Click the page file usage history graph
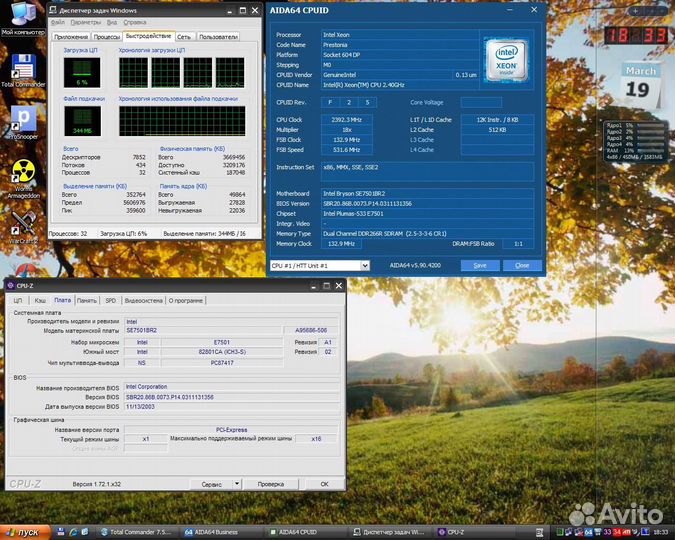This screenshot has height=540, width=675. click(x=182, y=121)
